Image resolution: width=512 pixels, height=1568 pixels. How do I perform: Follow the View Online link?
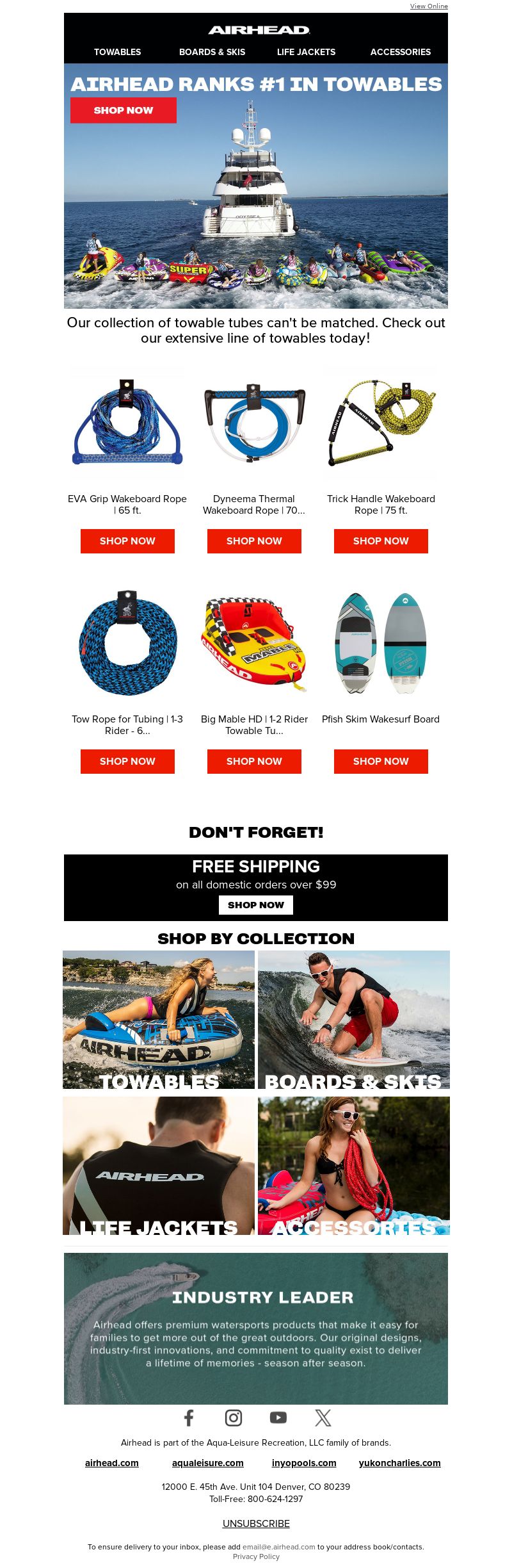pyautogui.click(x=429, y=6)
